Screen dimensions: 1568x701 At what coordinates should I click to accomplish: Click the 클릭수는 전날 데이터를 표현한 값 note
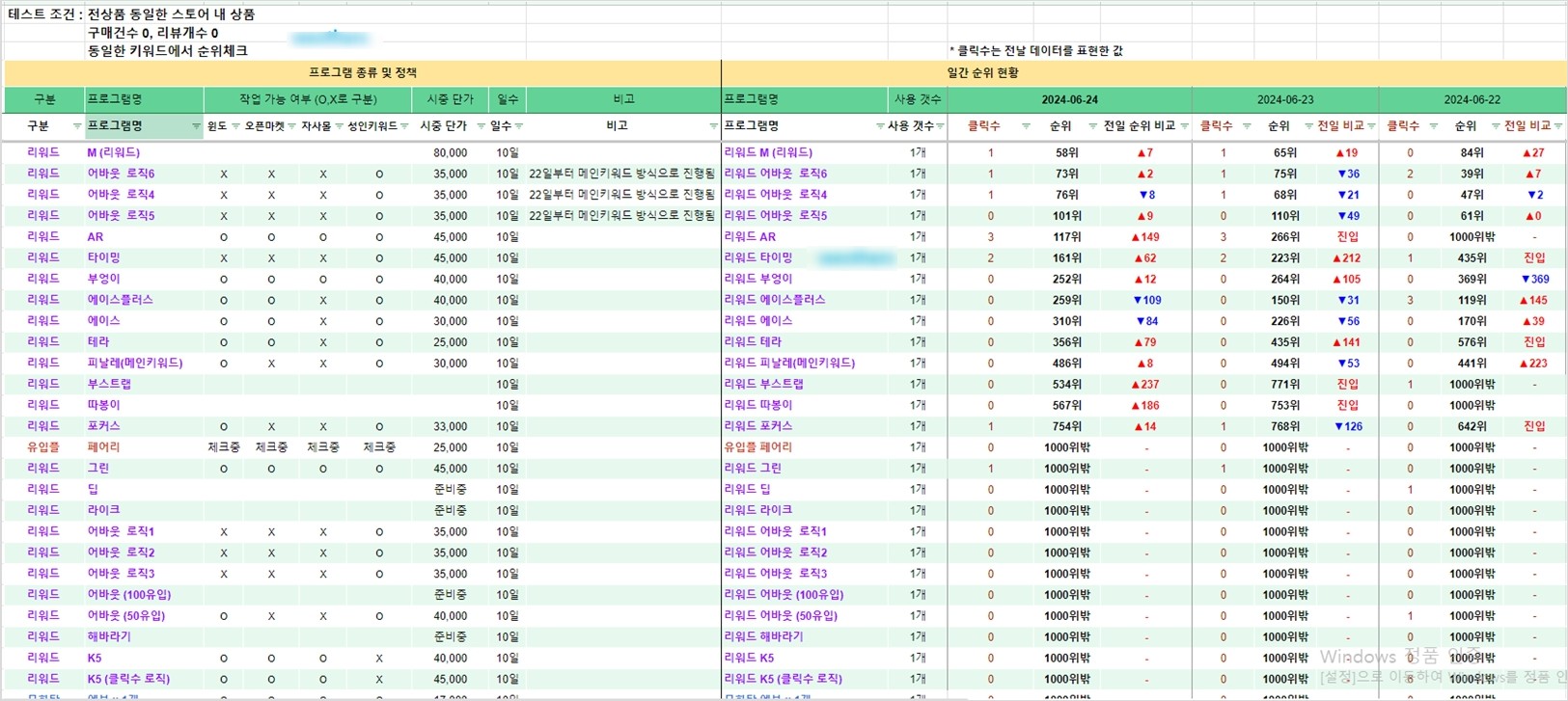pyautogui.click(x=1036, y=51)
